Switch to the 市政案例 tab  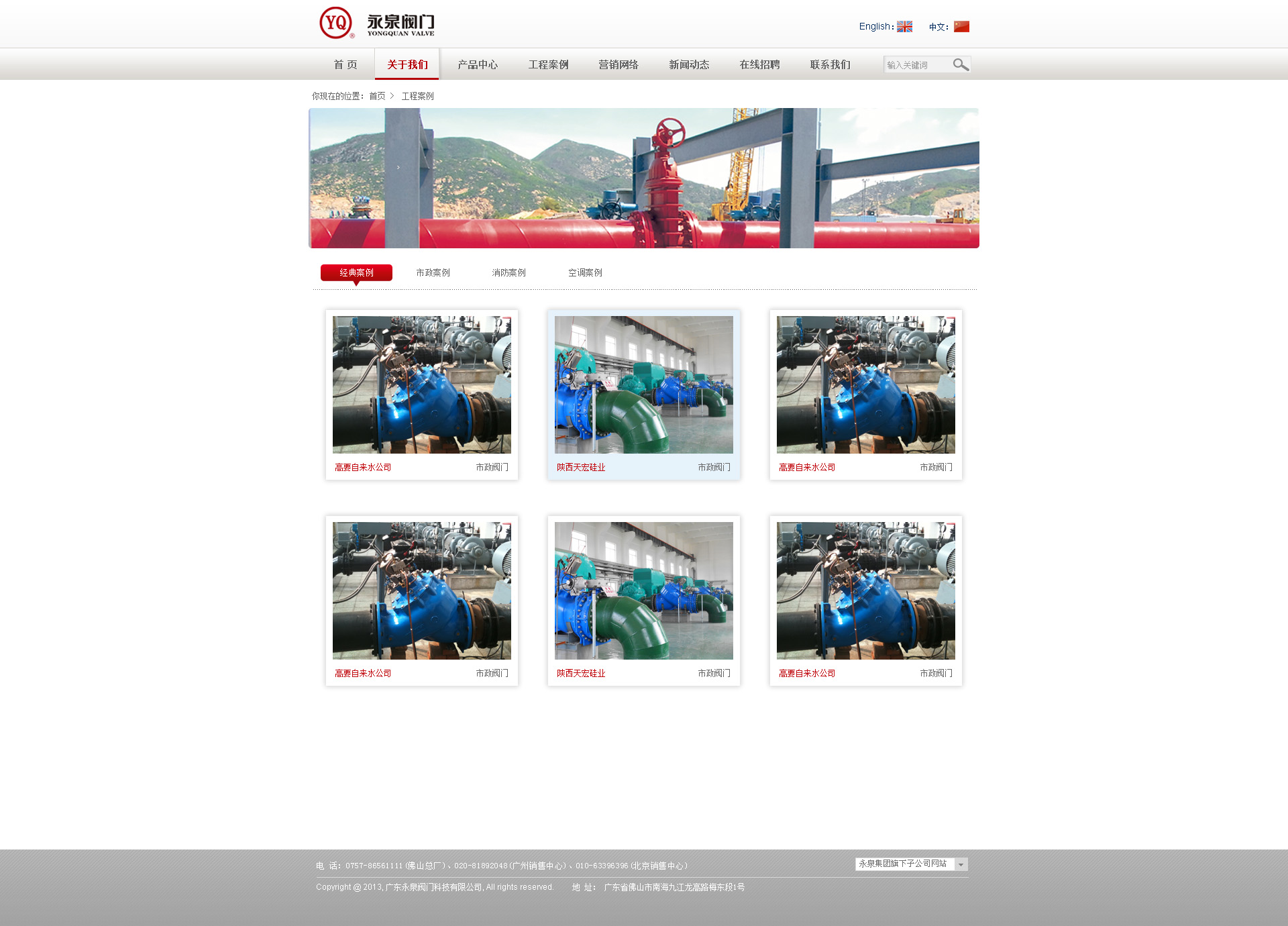433,272
